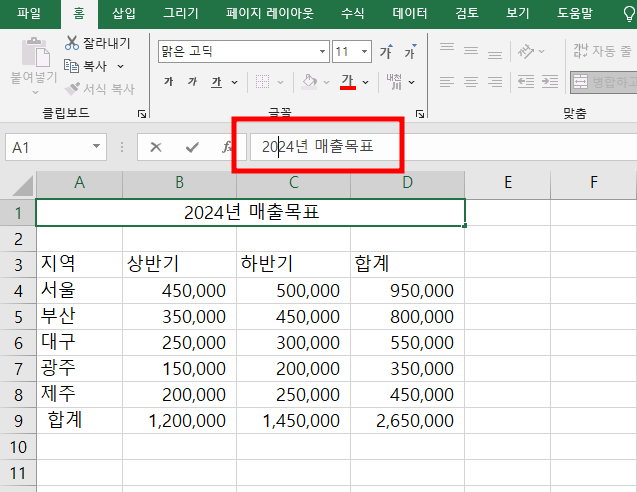Cancel entry with formula bar X
The height and width of the screenshot is (492, 637).
point(156,147)
